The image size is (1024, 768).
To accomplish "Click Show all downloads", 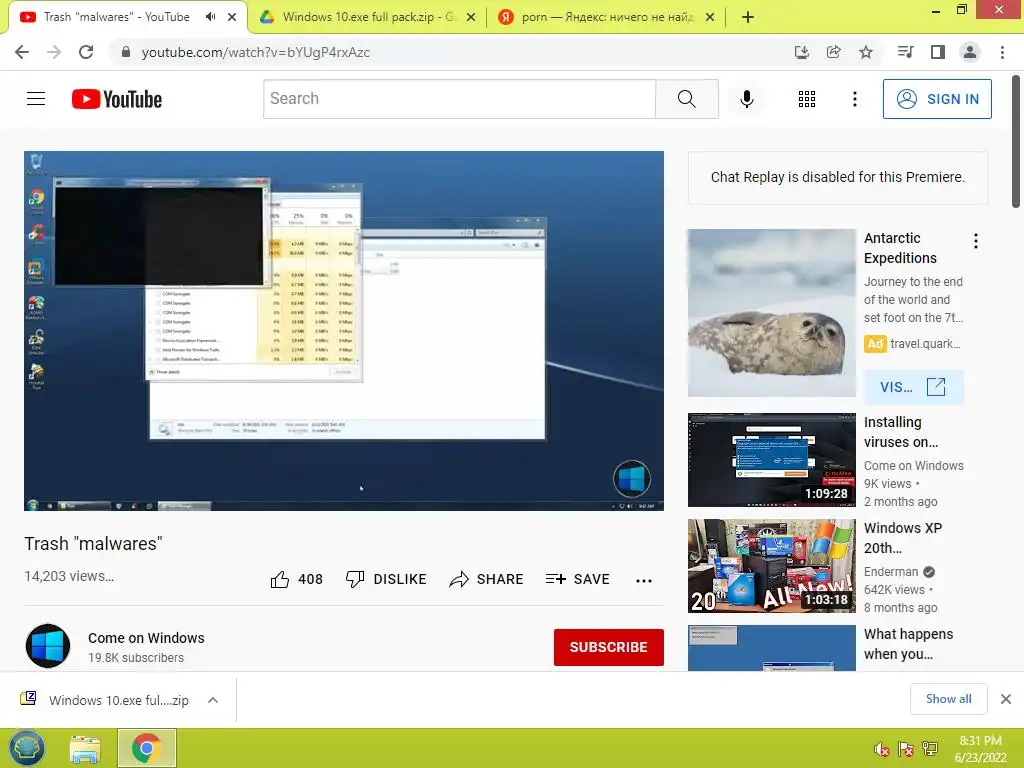I will pyautogui.click(x=948, y=699).
